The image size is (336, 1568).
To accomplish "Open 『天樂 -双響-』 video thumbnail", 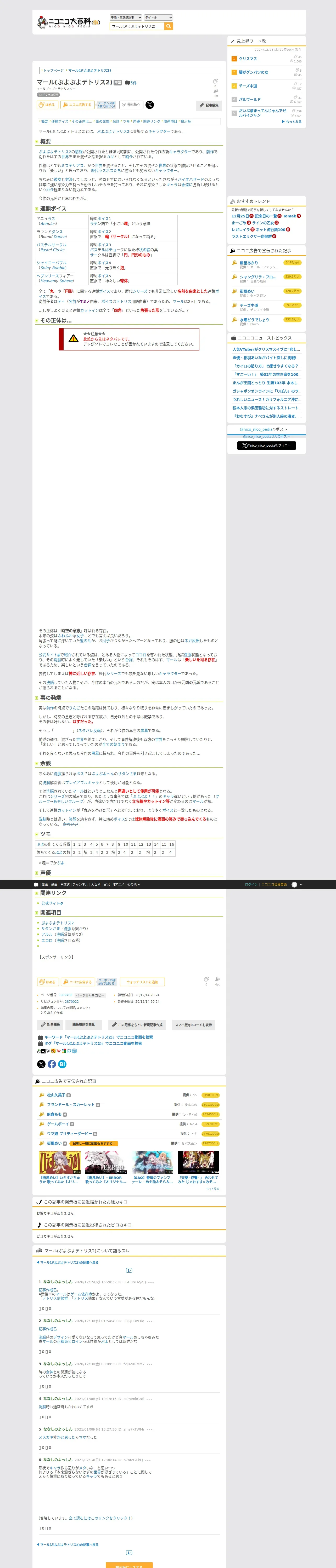I will (198, 1163).
